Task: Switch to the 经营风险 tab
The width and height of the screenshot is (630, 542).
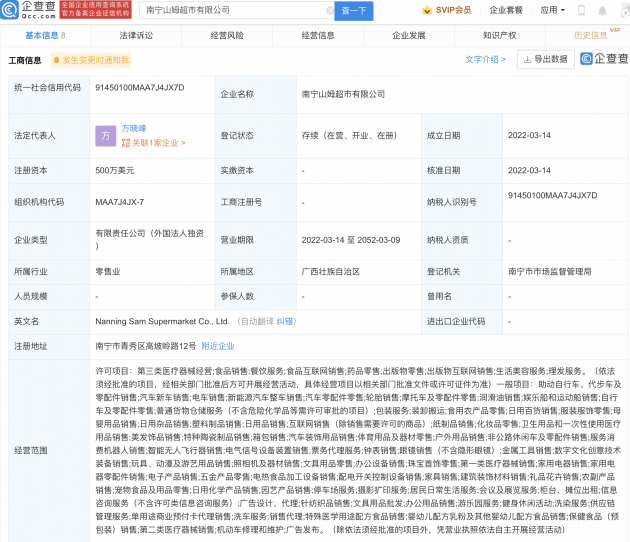Action: click(x=227, y=35)
